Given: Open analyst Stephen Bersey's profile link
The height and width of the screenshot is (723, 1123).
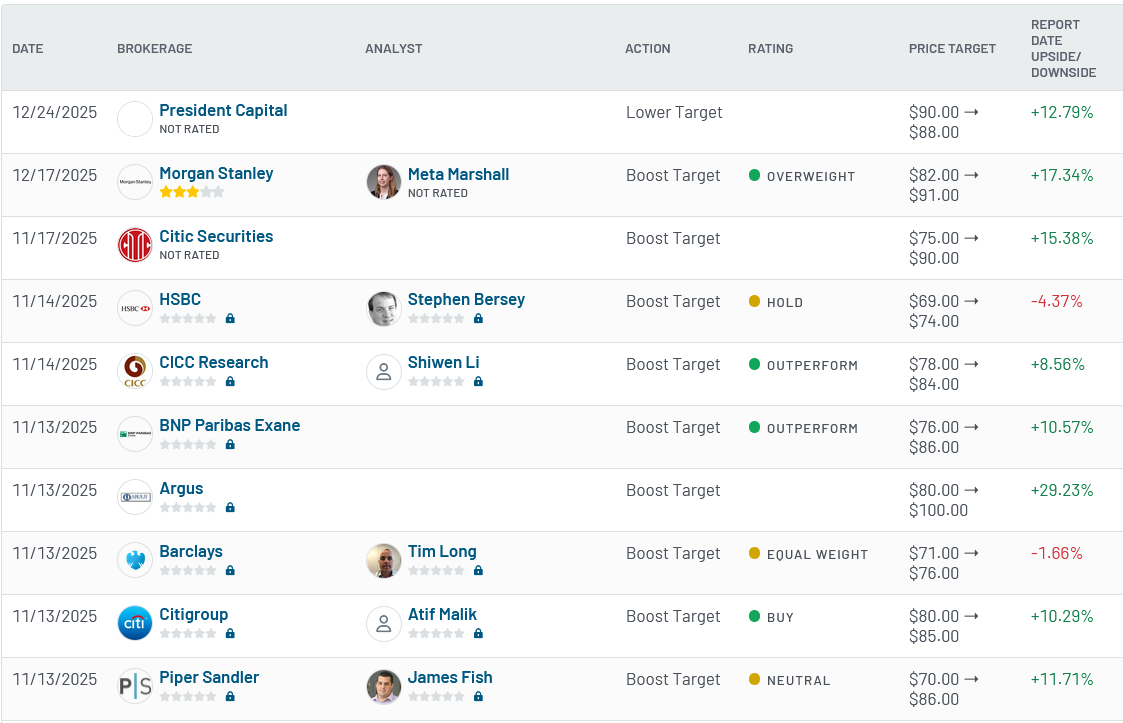Looking at the screenshot, I should (466, 300).
